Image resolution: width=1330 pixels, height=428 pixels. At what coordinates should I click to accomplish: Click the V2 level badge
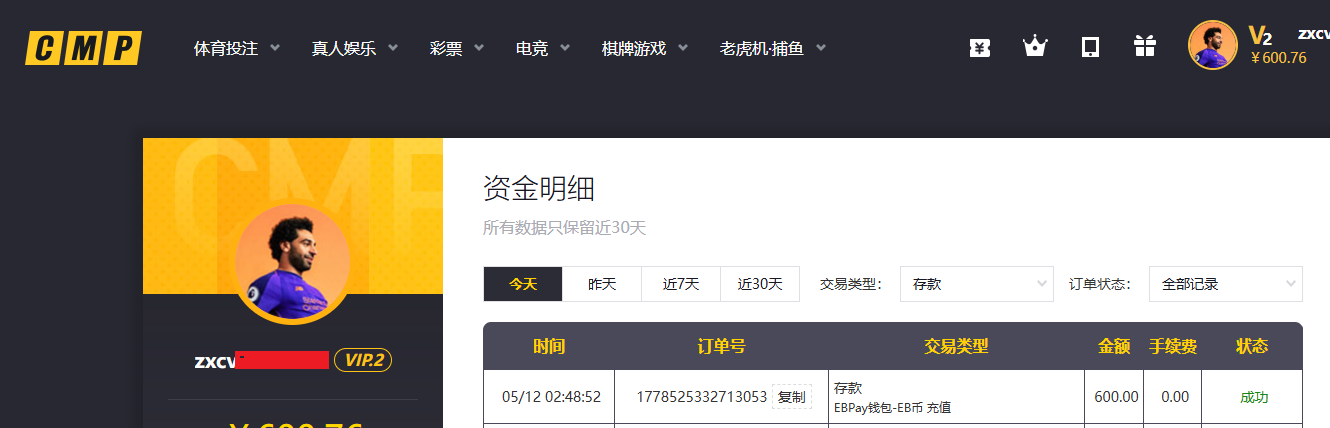click(1260, 36)
